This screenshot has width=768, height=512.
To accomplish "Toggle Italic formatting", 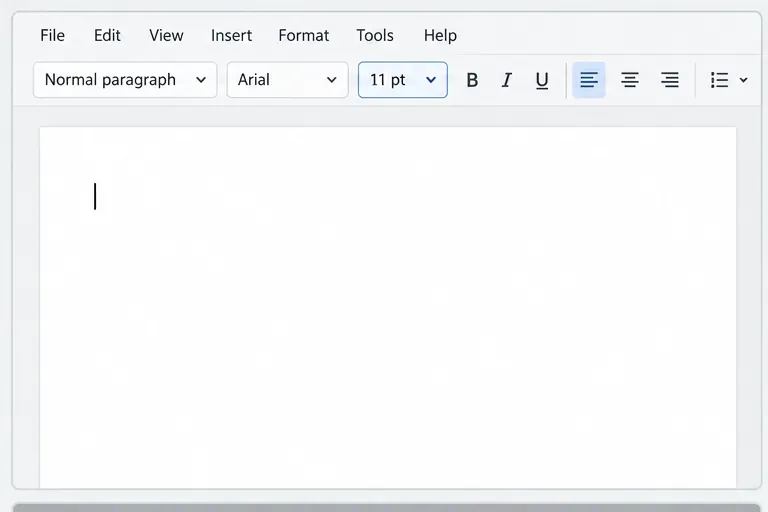I will (507, 80).
